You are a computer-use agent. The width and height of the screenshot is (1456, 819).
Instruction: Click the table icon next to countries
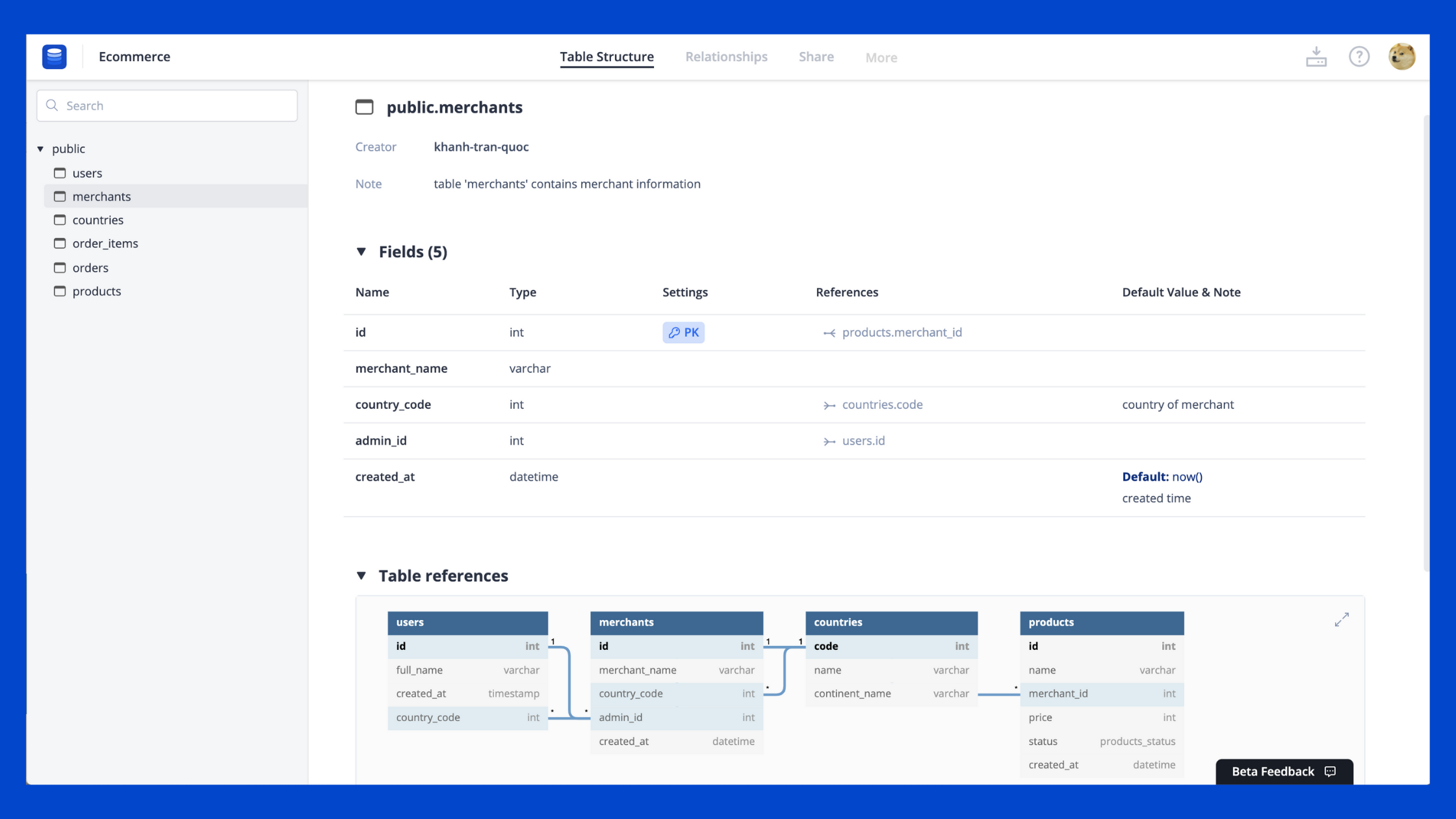coord(60,219)
